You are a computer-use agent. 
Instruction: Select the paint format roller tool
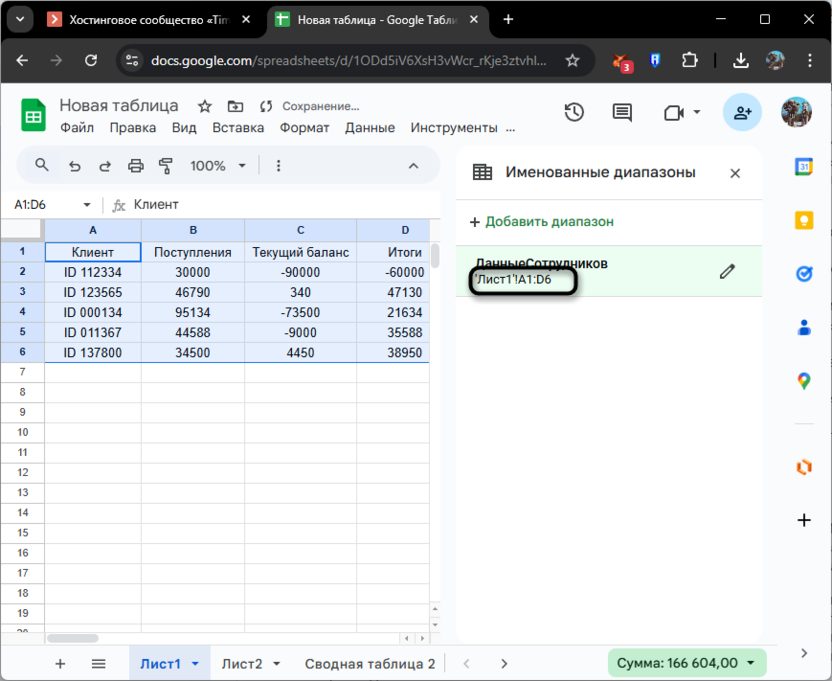[x=166, y=166]
